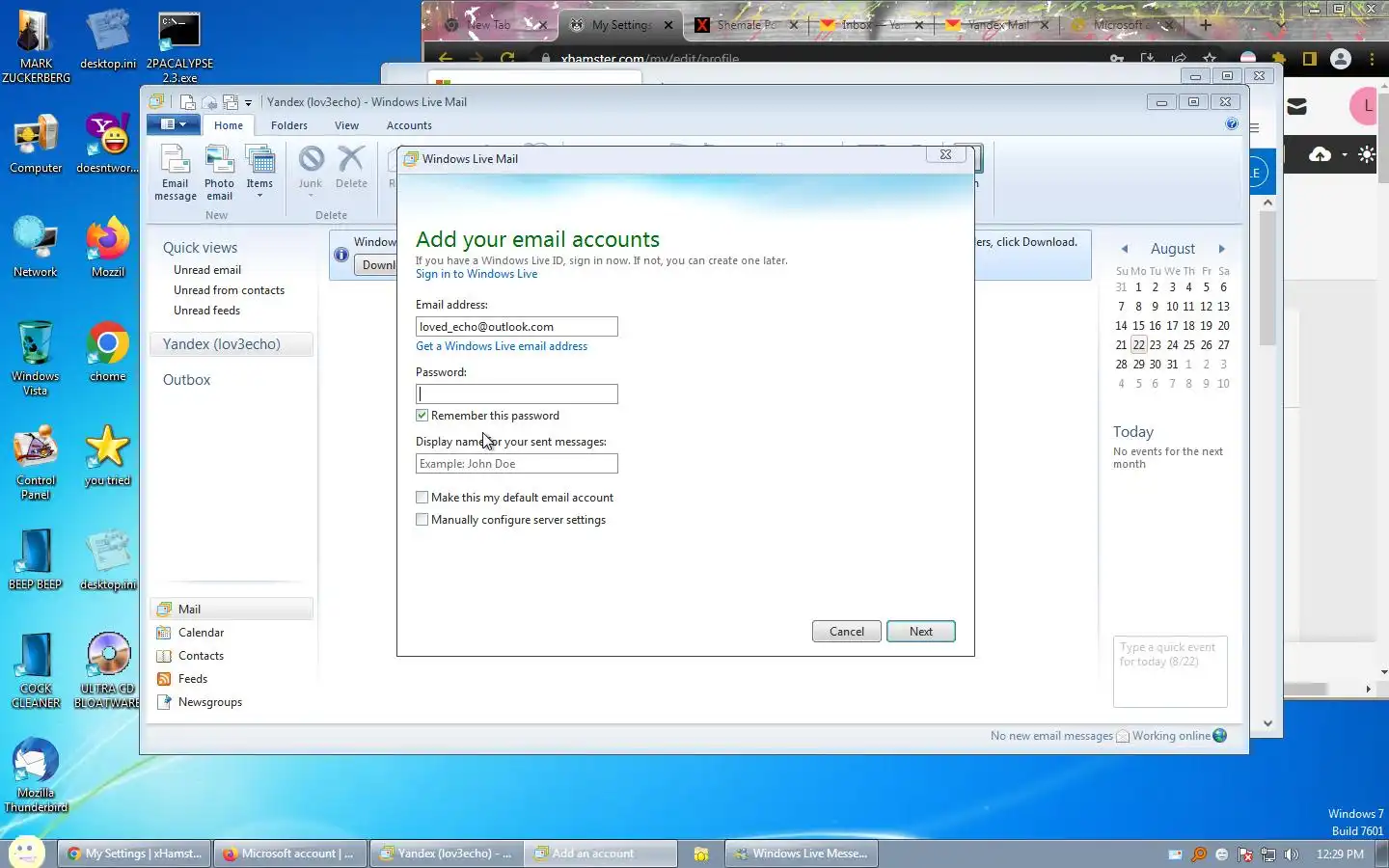
Task: Select 2PACALYPSE 2.3.exe desktop icon
Action: 179,48
